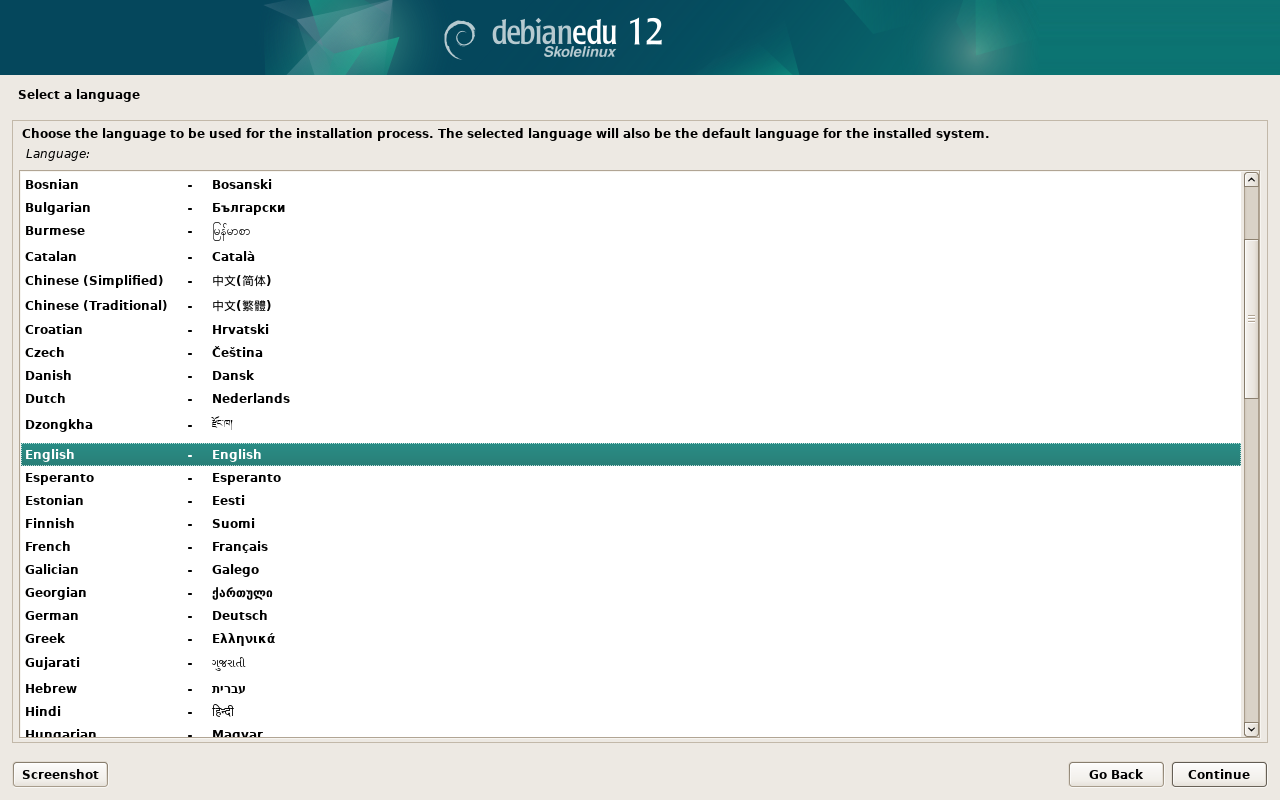Choose Chinese (Simplified) language row
Viewport: 1280px width, 800px height.
pyautogui.click(x=94, y=281)
